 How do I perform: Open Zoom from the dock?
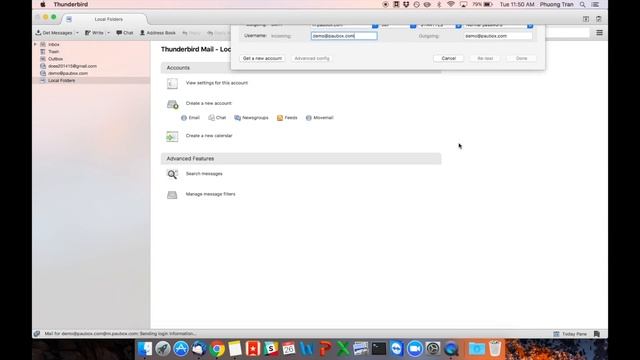click(415, 349)
